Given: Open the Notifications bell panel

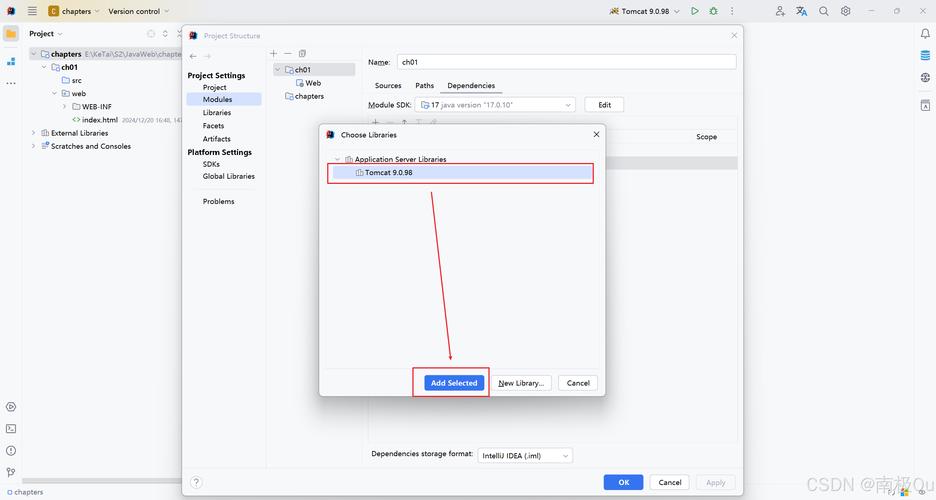Looking at the screenshot, I should pos(925,33).
